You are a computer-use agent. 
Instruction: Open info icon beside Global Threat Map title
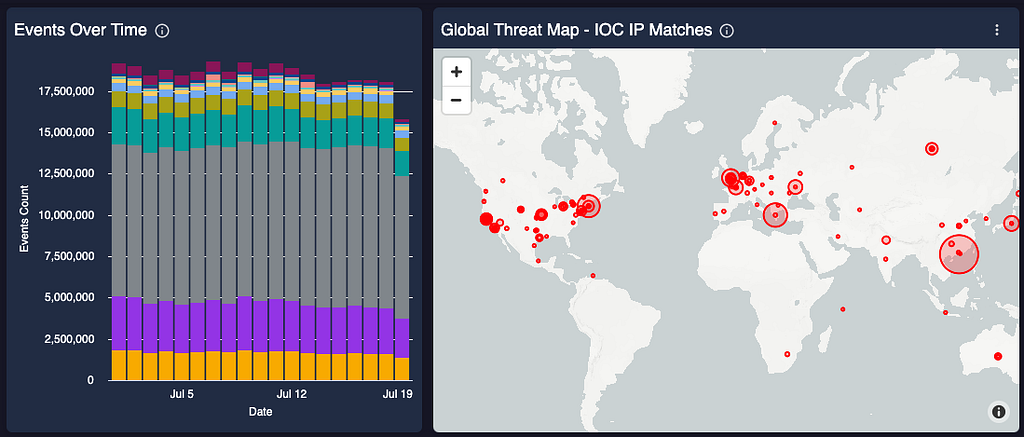point(727,31)
